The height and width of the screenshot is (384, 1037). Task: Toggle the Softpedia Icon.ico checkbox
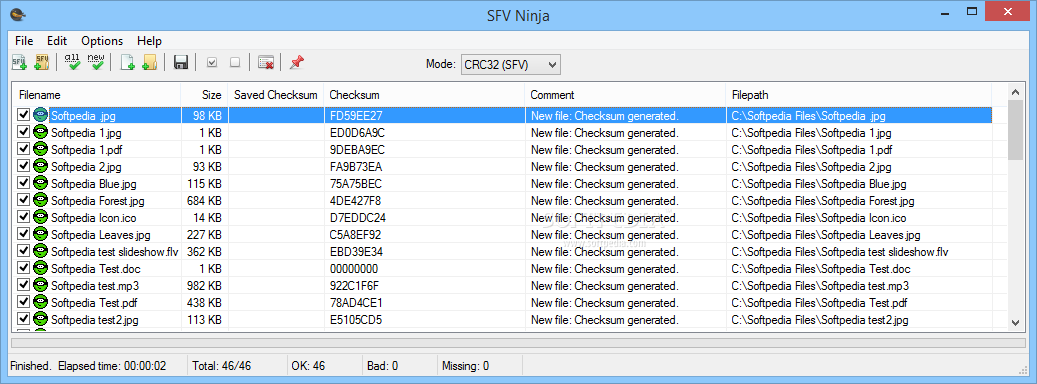click(24, 217)
